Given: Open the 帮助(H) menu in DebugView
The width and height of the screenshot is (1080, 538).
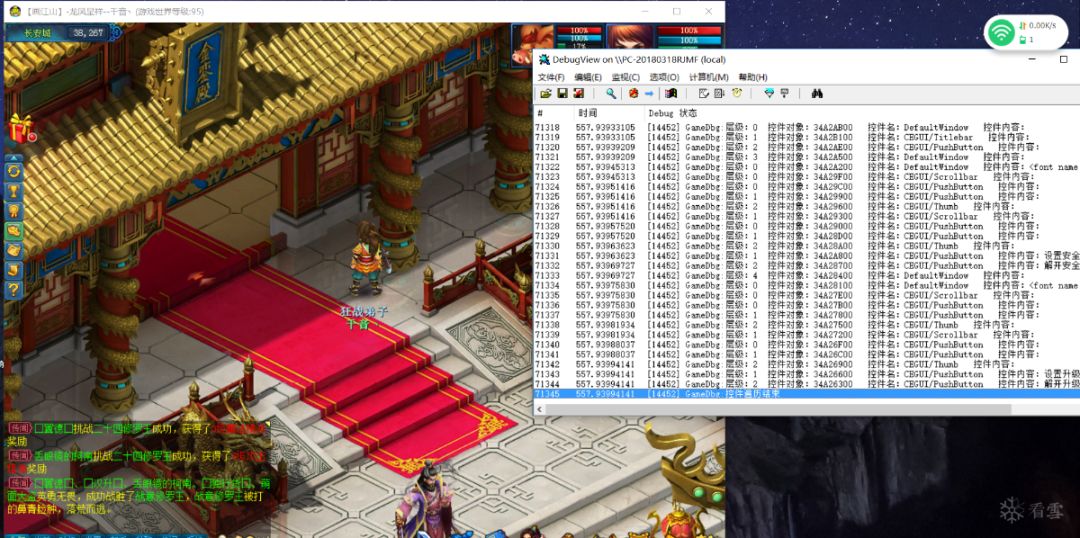Looking at the screenshot, I should click(x=753, y=77).
